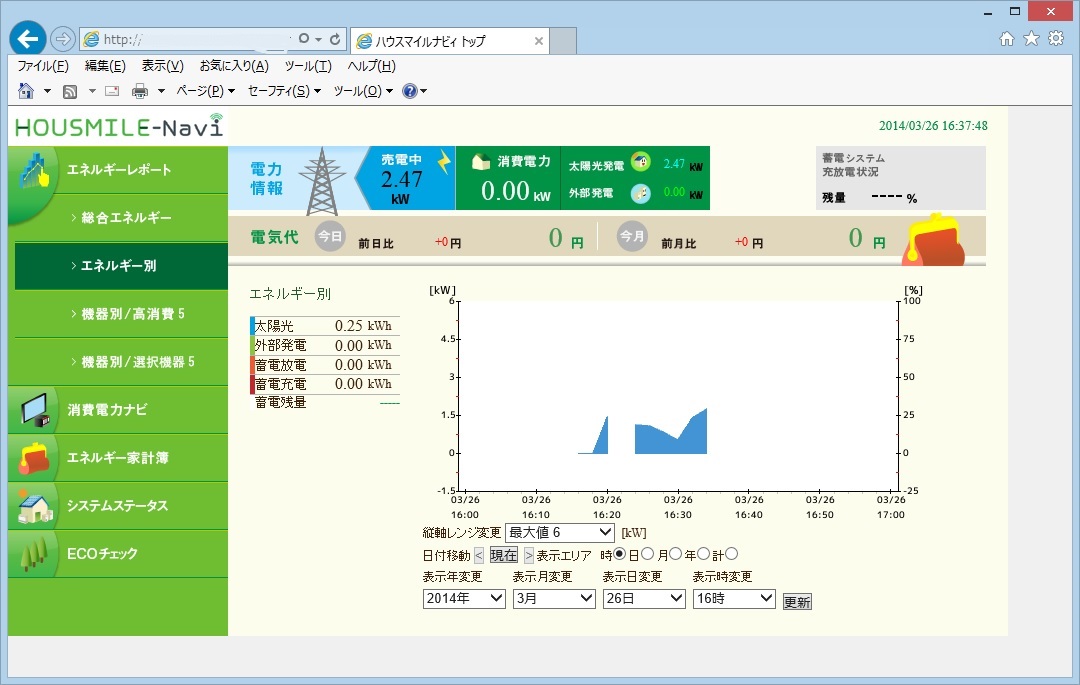Expand the ページ(P) command bar dropdown

click(x=205, y=91)
